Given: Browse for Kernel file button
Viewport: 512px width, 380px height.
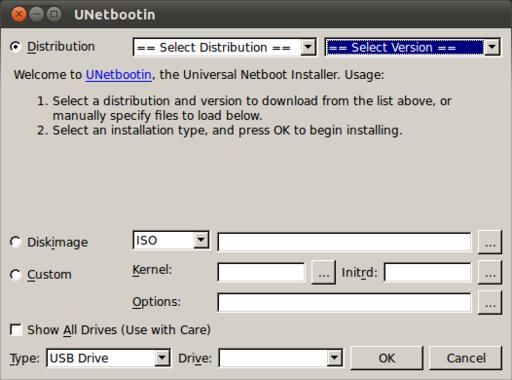Looking at the screenshot, I should click(x=323, y=273).
